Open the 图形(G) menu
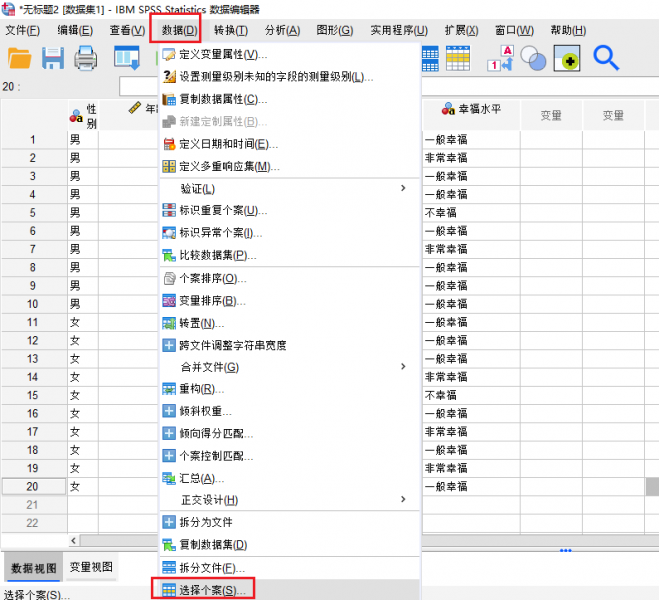 [x=335, y=30]
